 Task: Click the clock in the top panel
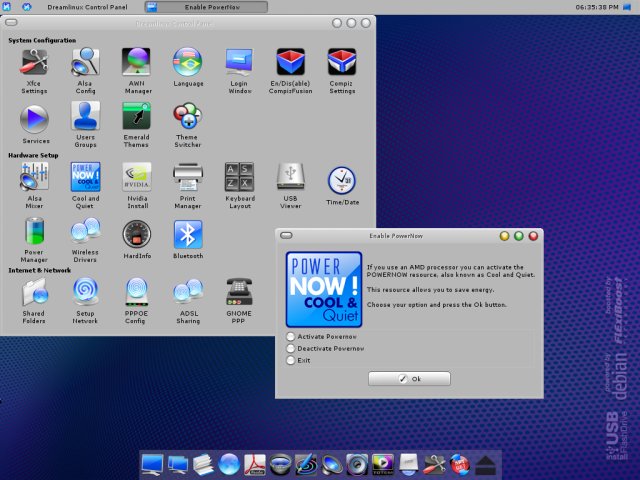[597, 7]
